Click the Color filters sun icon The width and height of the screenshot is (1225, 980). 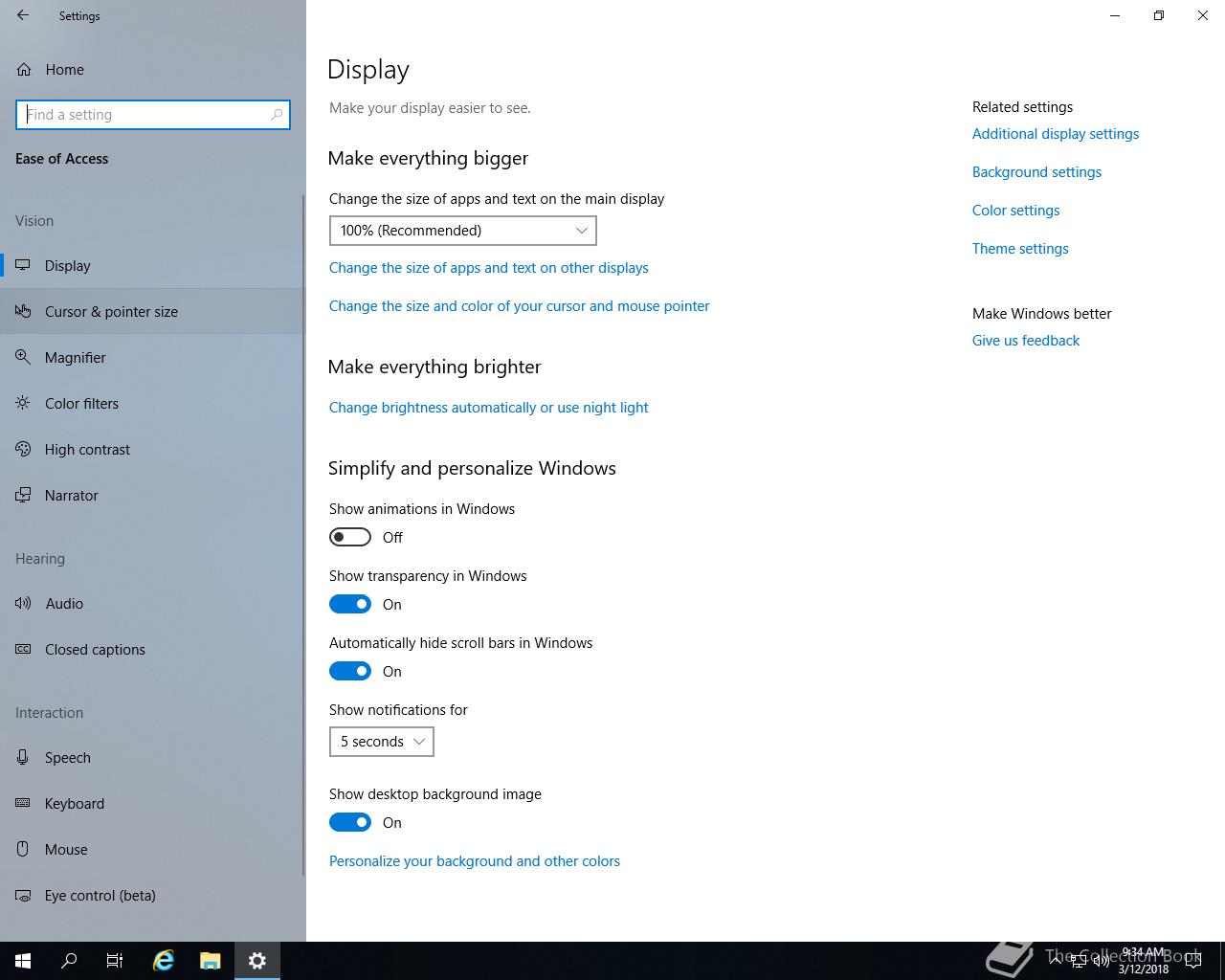click(x=23, y=403)
